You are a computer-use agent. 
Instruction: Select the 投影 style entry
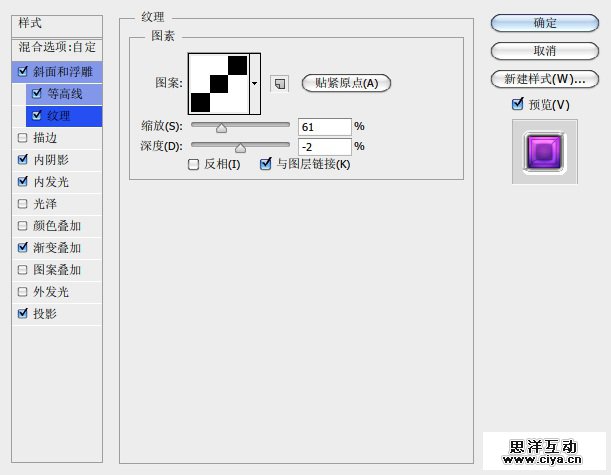(x=57, y=314)
